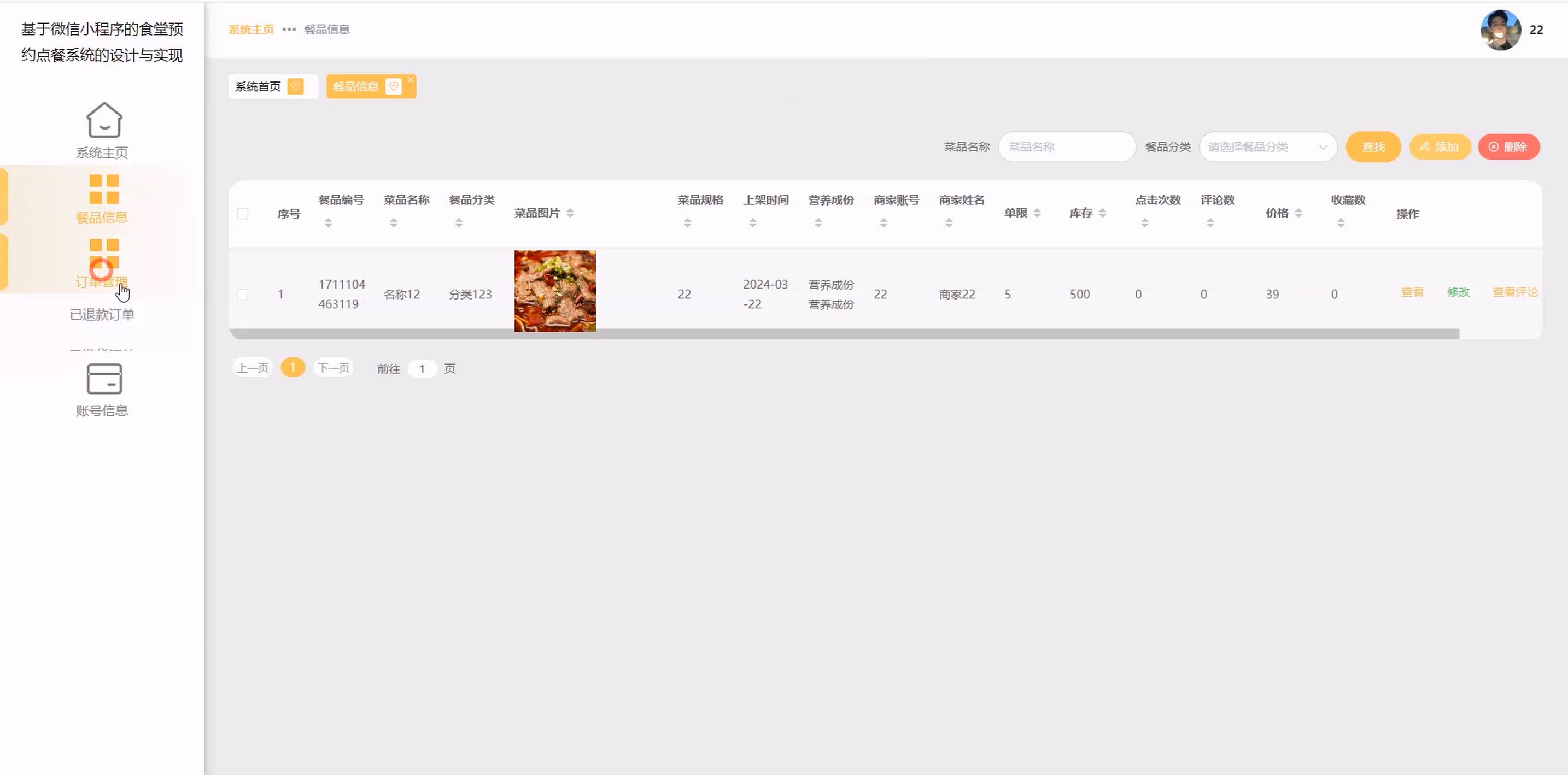
Task: Check the checkbox for row 1
Action: tap(242, 295)
